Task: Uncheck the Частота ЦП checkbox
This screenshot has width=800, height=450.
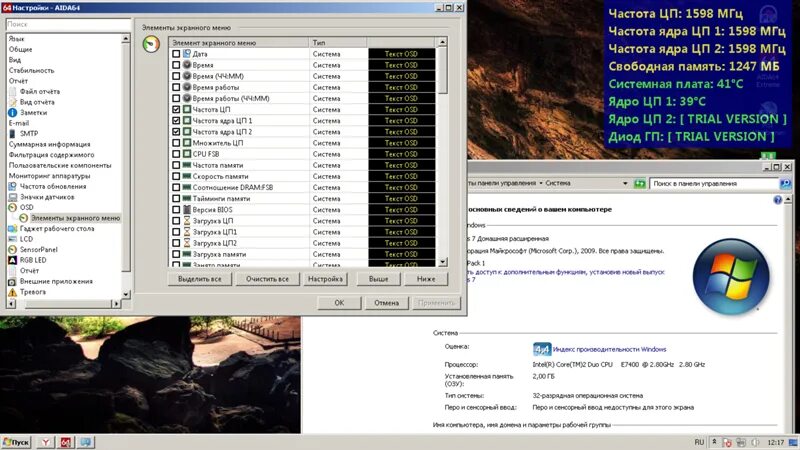Action: point(176,109)
